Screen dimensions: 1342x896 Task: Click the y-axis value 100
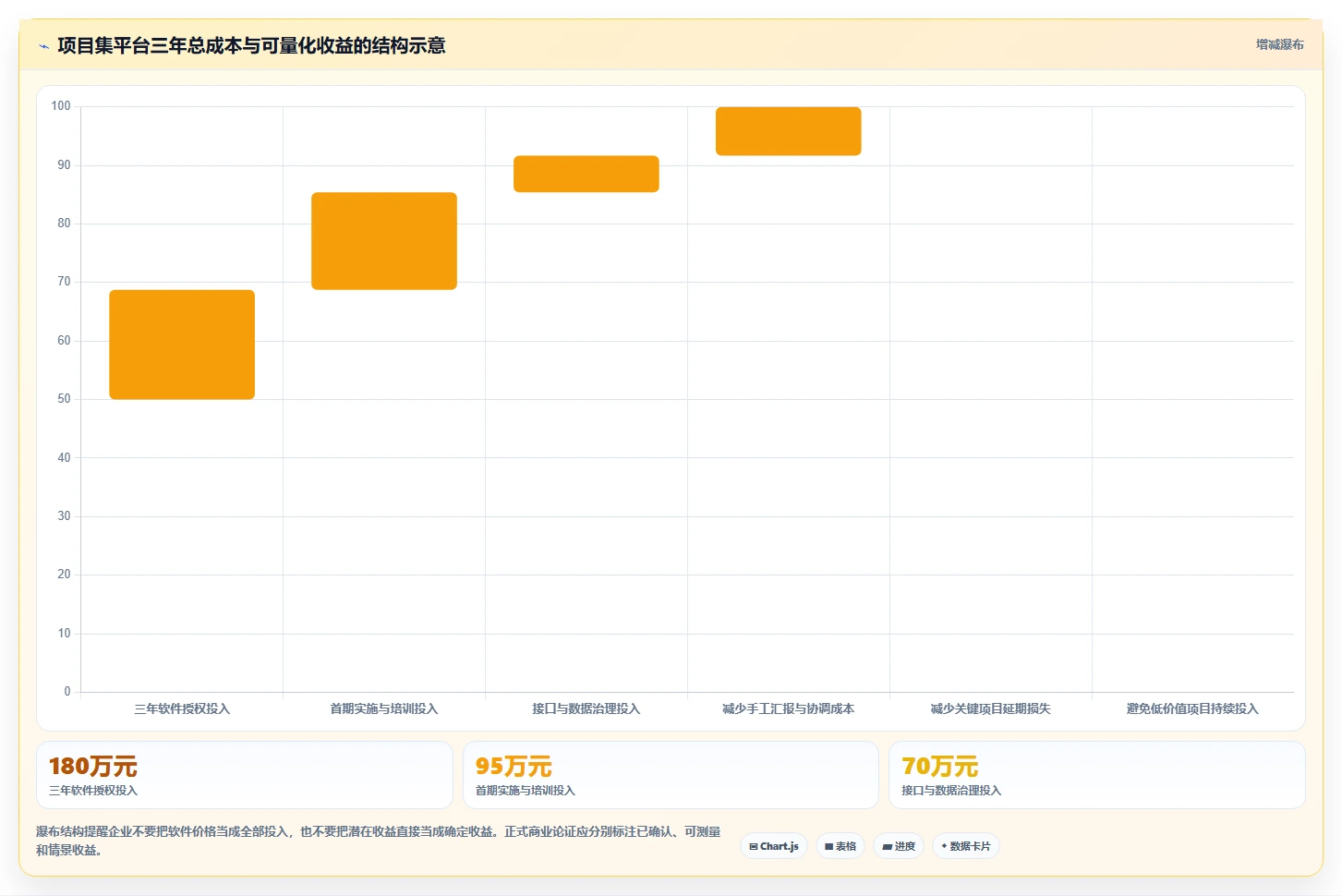click(61, 106)
